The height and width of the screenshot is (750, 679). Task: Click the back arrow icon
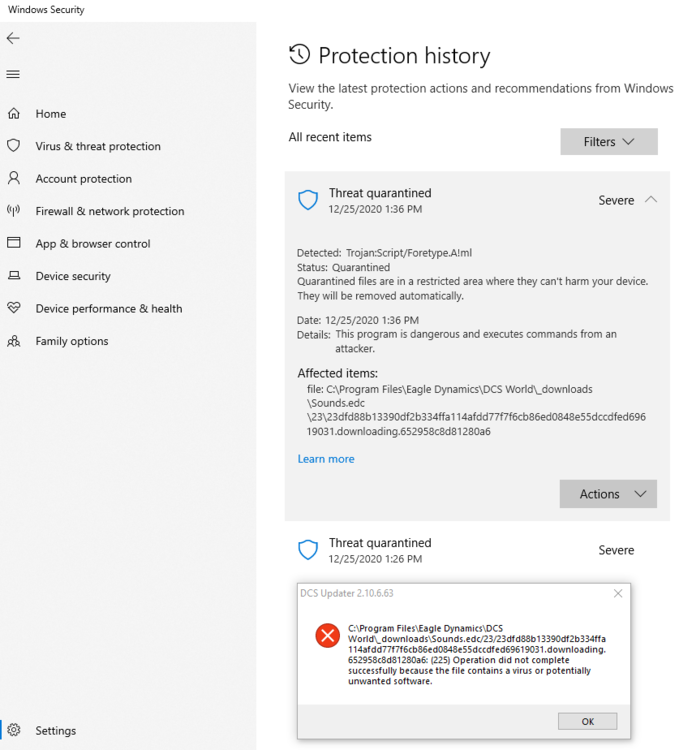(x=13, y=38)
